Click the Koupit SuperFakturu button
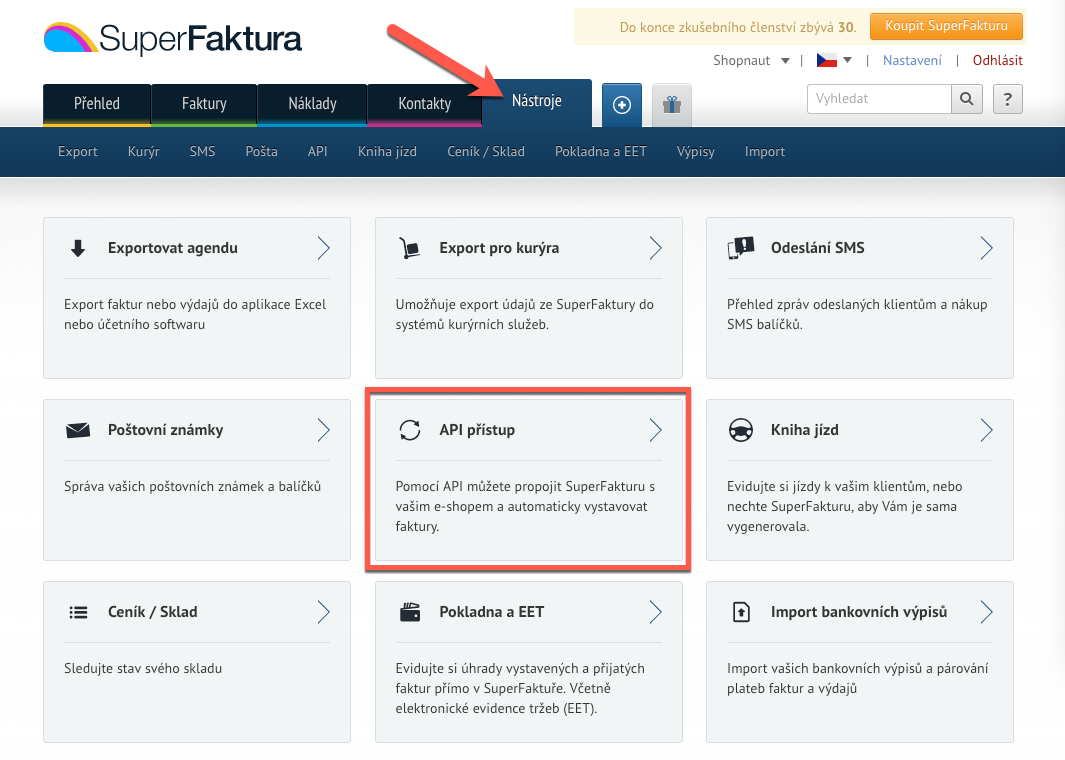Viewport: 1065px width, 760px height. coord(946,27)
